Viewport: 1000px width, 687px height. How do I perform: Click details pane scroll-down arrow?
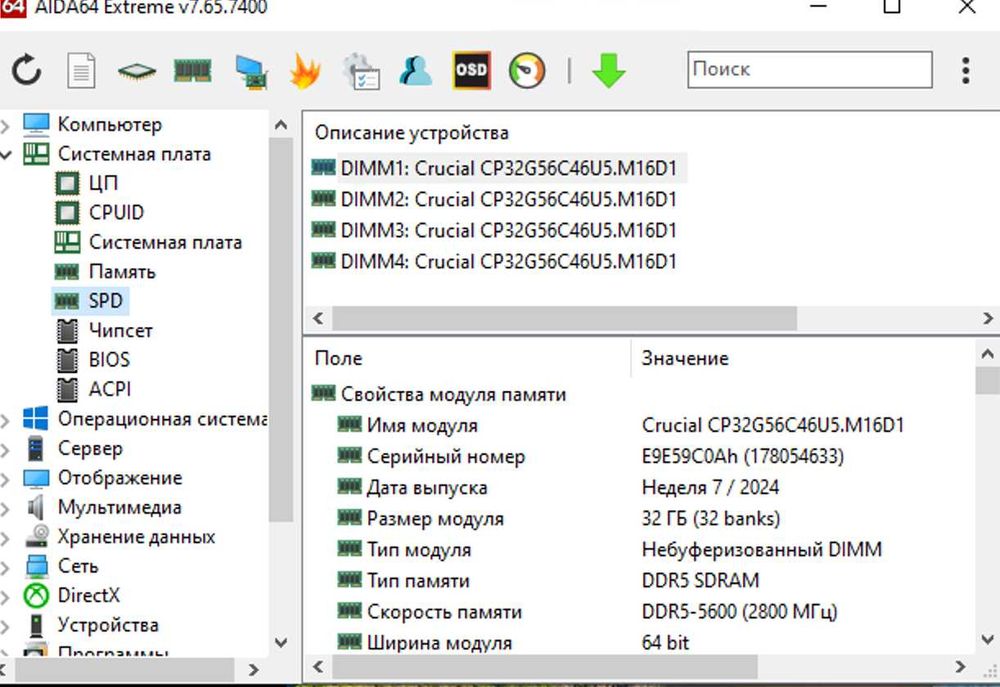(987, 639)
